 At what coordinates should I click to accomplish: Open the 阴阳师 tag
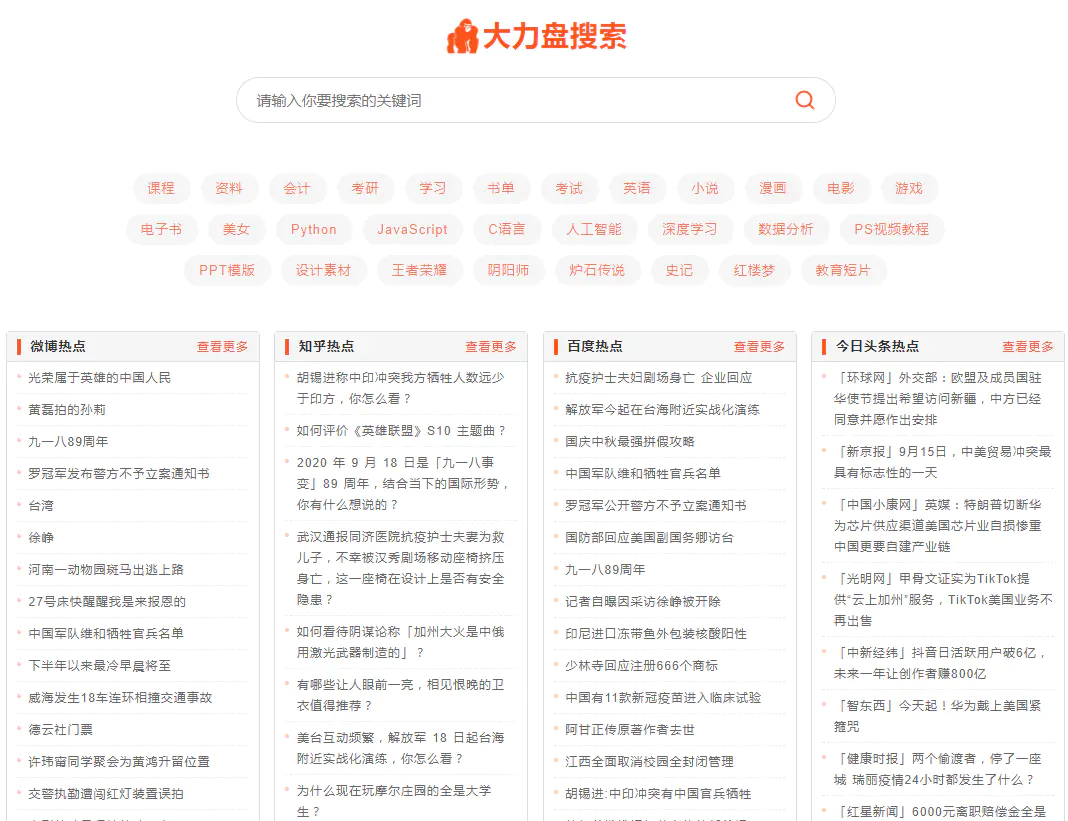point(508,270)
